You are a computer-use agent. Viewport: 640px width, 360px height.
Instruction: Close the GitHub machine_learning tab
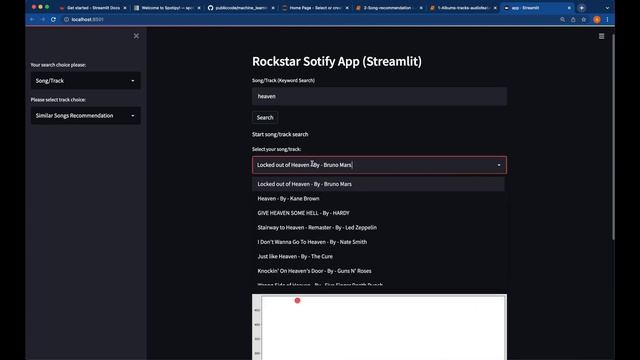coord(273,8)
